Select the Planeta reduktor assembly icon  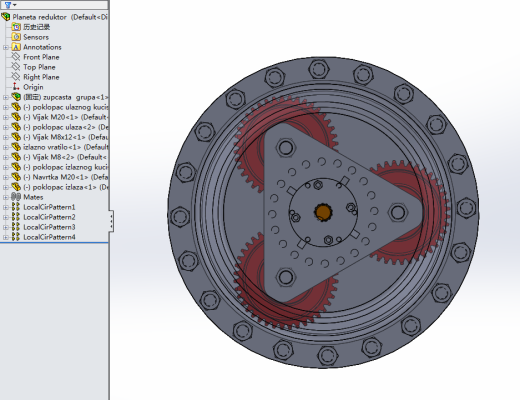(x=6, y=17)
